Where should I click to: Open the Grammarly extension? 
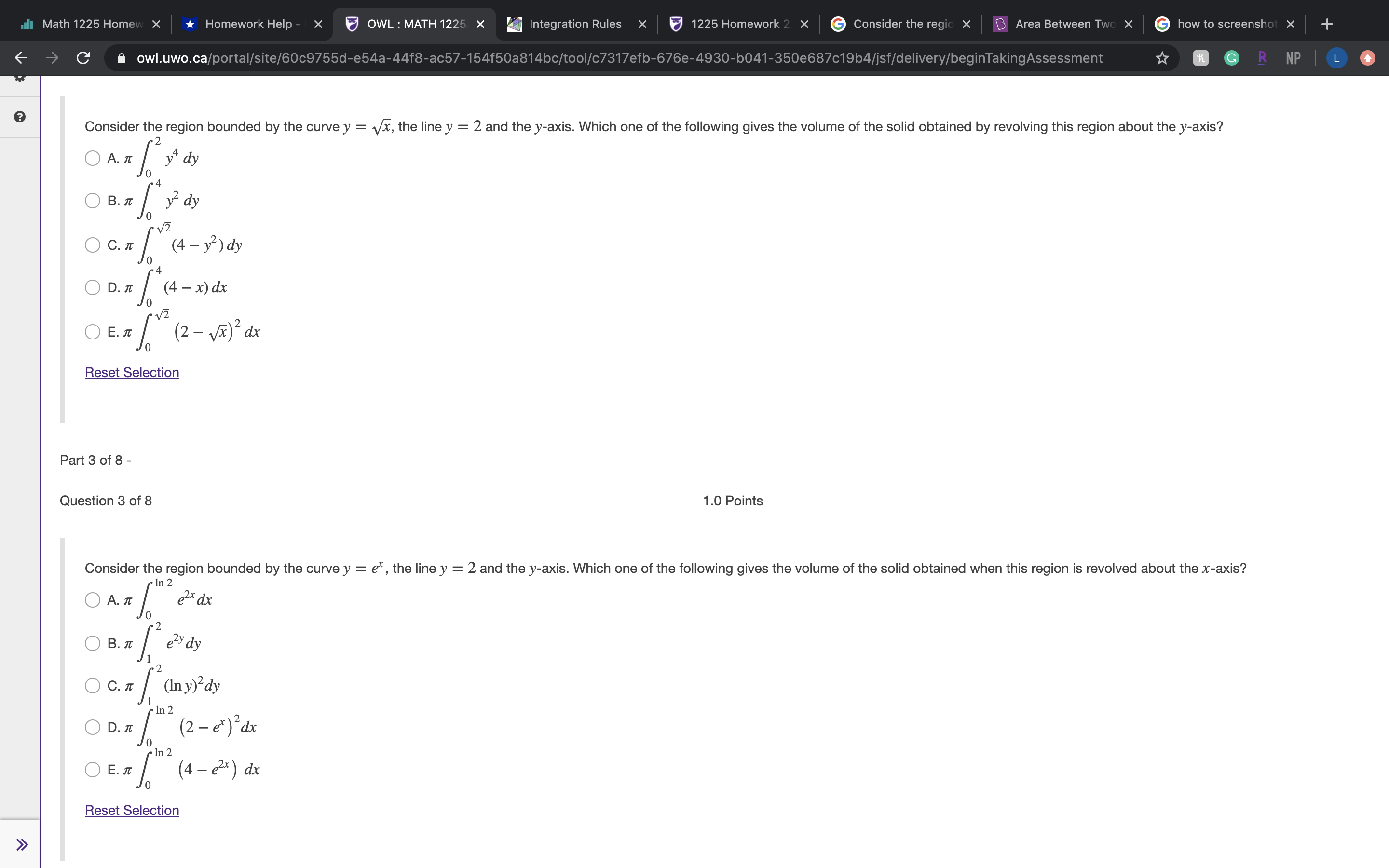click(1231, 58)
